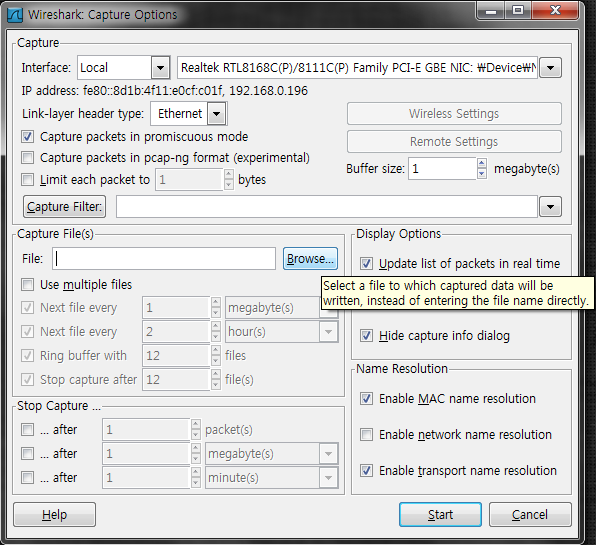The image size is (596, 545).
Task: Enable capture packets in pcap-ng format
Action: coord(27,157)
